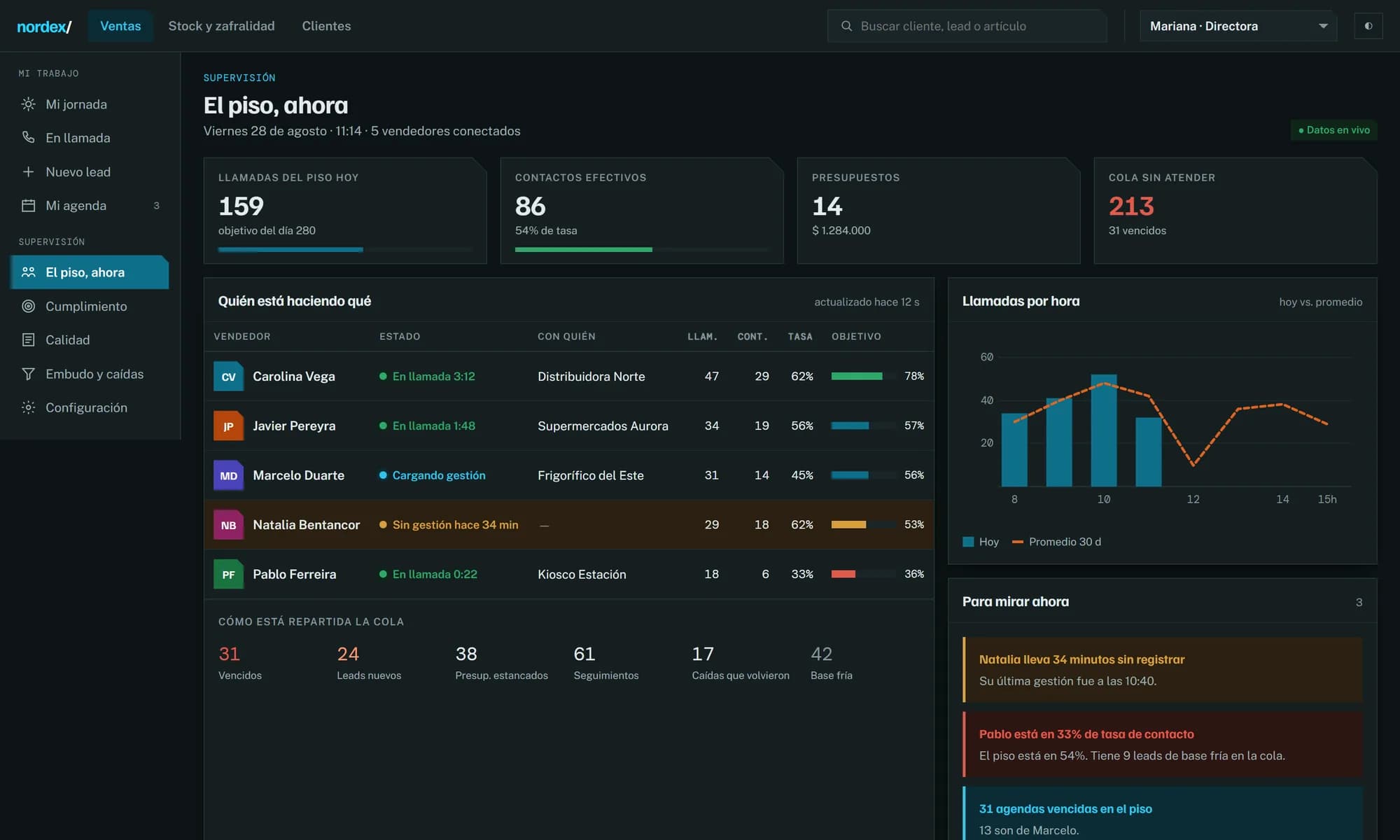Click the search field for cliente, lead o artículo
Image resolution: width=1400 pixels, height=840 pixels.
(x=967, y=26)
